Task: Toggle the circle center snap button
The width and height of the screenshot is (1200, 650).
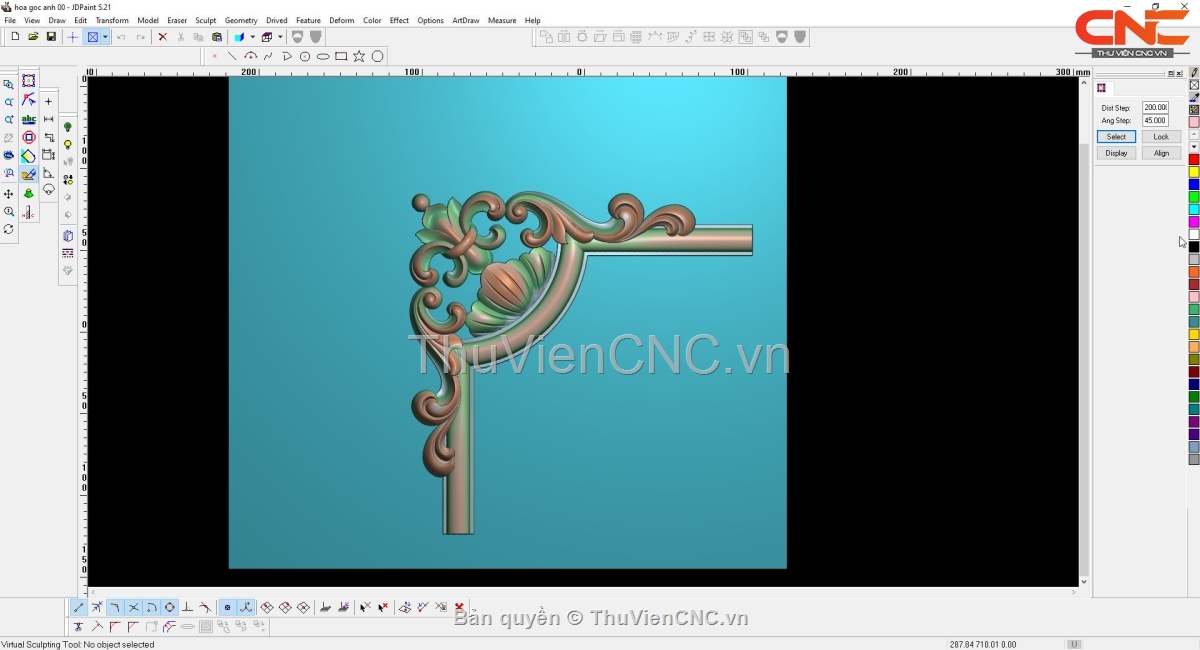Action: 169,607
